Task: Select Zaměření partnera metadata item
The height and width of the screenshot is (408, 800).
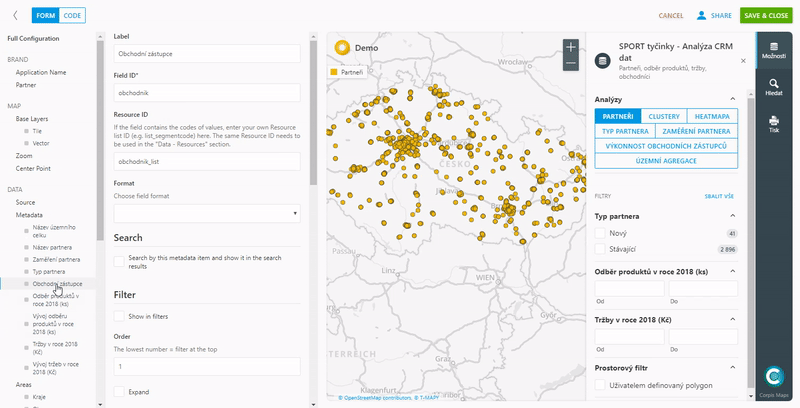Action: [56, 259]
